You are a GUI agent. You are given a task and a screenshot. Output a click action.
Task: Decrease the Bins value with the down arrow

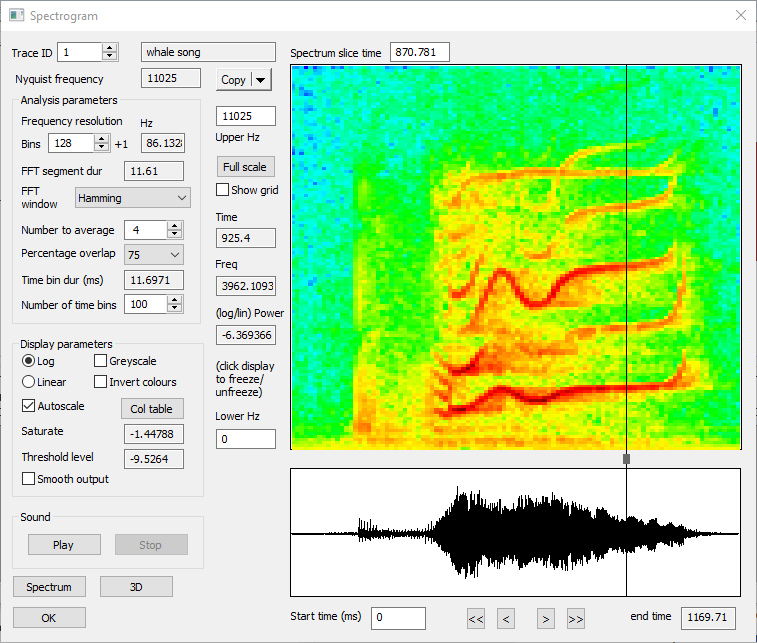click(x=102, y=149)
